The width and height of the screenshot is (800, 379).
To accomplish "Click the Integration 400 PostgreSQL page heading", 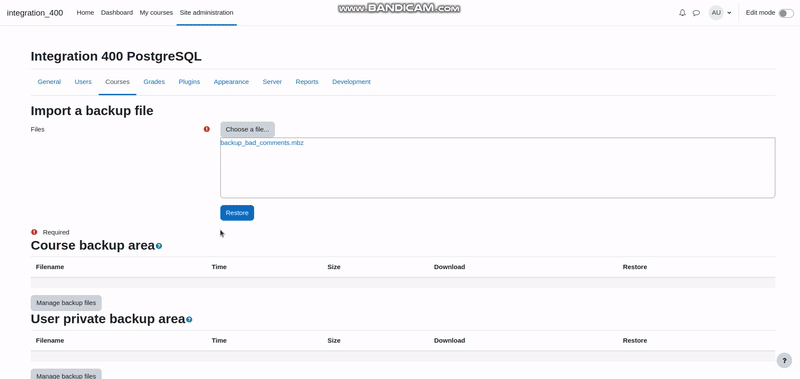I will point(116,57).
